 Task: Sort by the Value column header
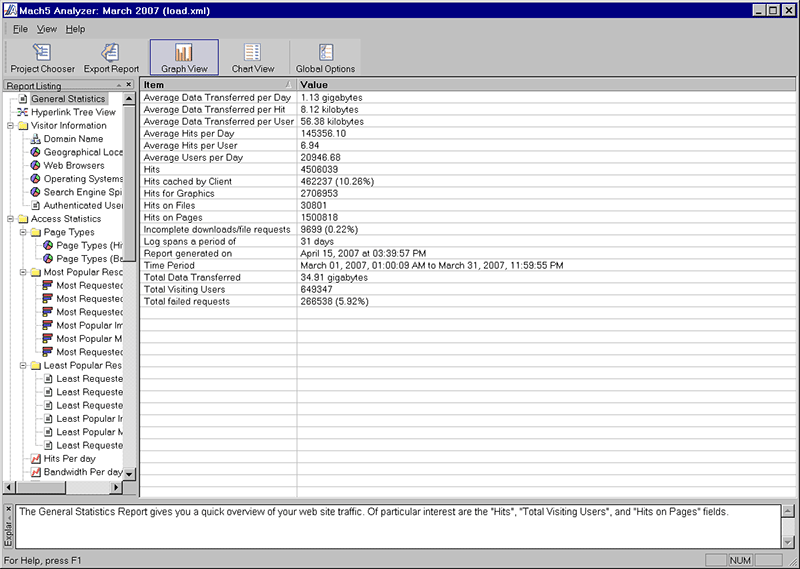click(546, 85)
